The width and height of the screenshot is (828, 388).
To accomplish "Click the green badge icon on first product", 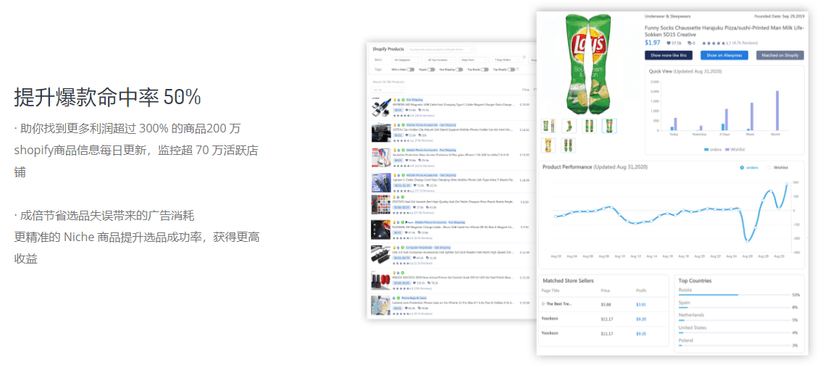I will click(x=403, y=100).
